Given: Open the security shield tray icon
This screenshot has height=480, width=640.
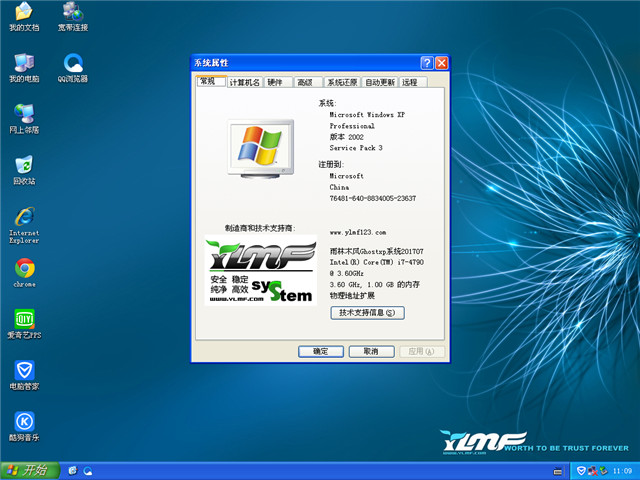Looking at the screenshot, I should tap(580, 471).
